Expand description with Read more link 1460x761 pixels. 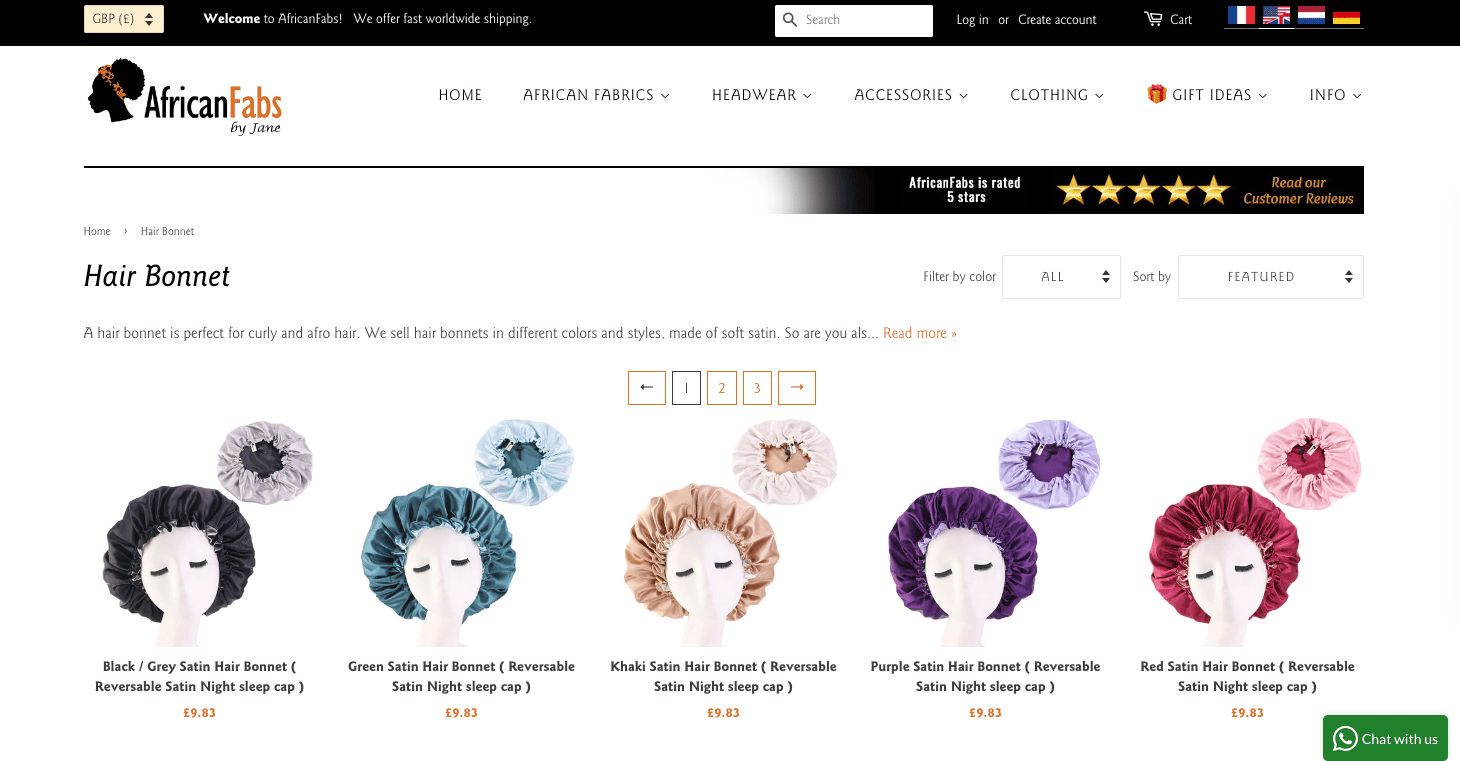920,333
